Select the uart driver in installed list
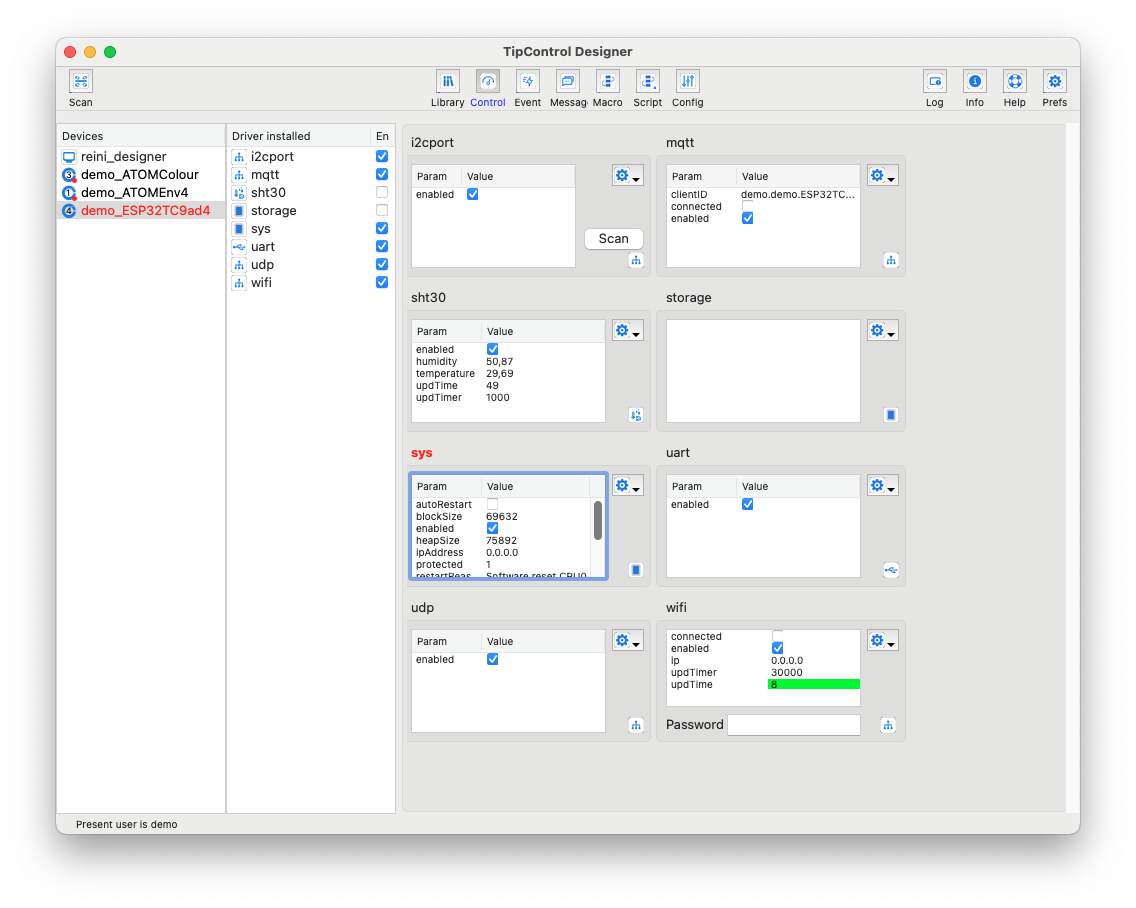This screenshot has height=908, width=1136. [263, 247]
